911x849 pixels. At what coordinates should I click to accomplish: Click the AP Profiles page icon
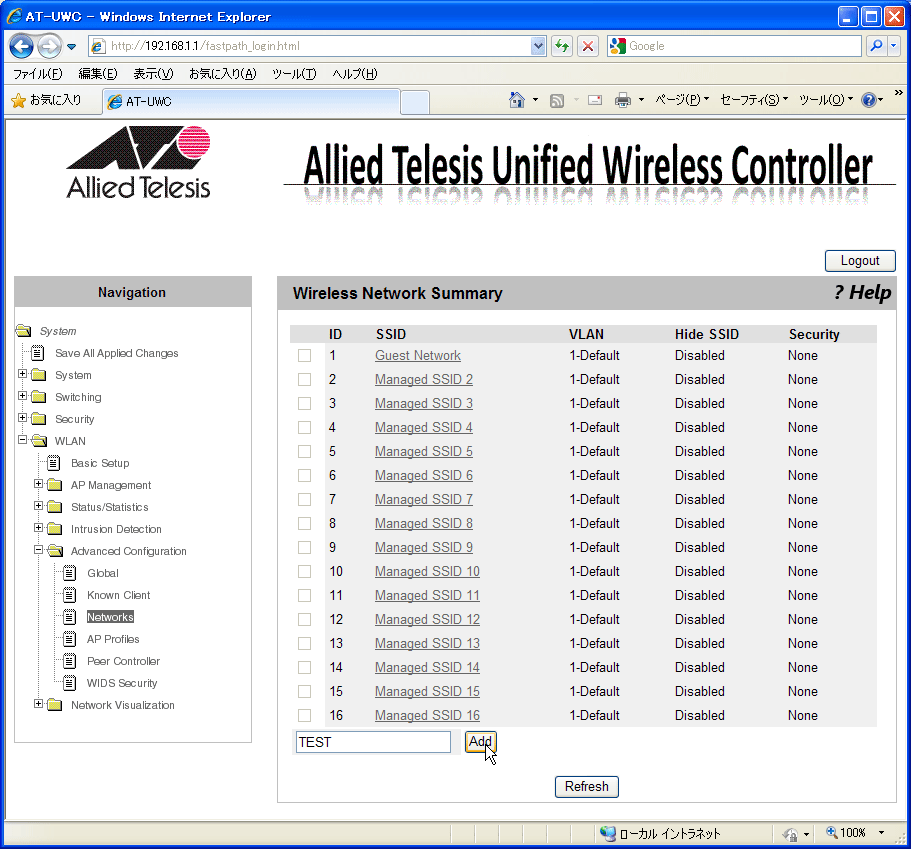pyautogui.click(x=70, y=639)
